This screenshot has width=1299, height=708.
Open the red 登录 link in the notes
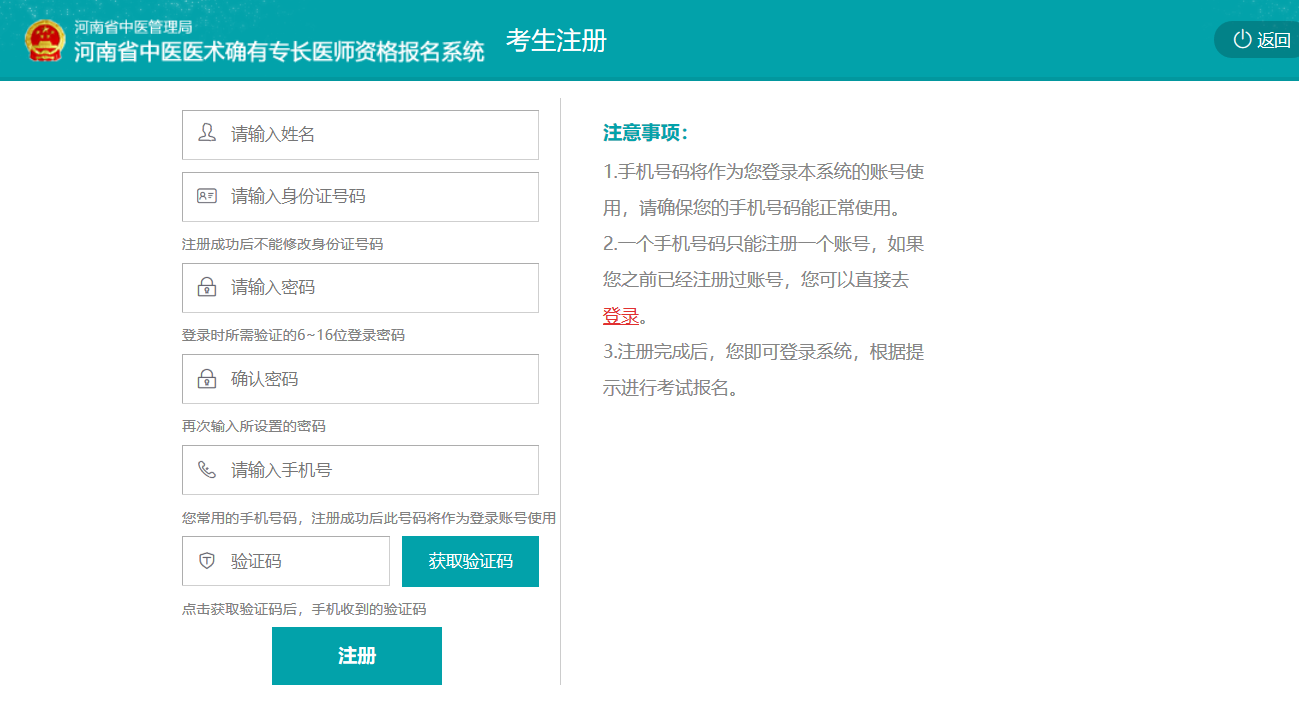tap(620, 316)
